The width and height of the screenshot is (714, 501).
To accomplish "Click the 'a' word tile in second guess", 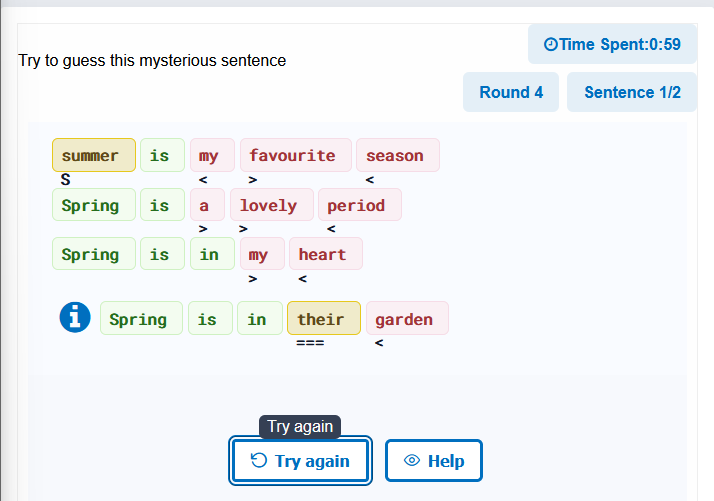I will pos(207,205).
